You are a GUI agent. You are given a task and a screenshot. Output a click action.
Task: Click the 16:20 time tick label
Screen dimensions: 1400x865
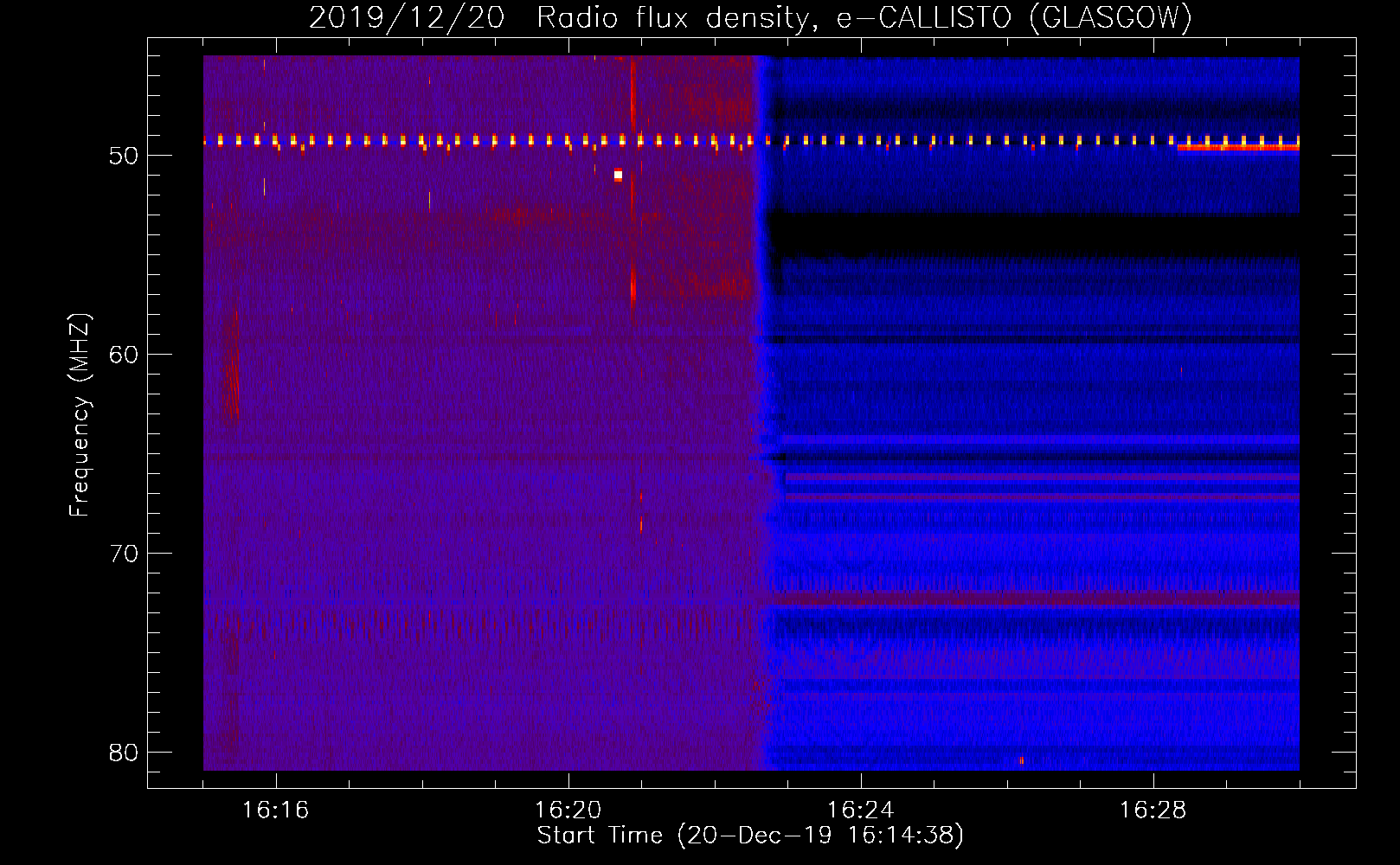click(568, 811)
